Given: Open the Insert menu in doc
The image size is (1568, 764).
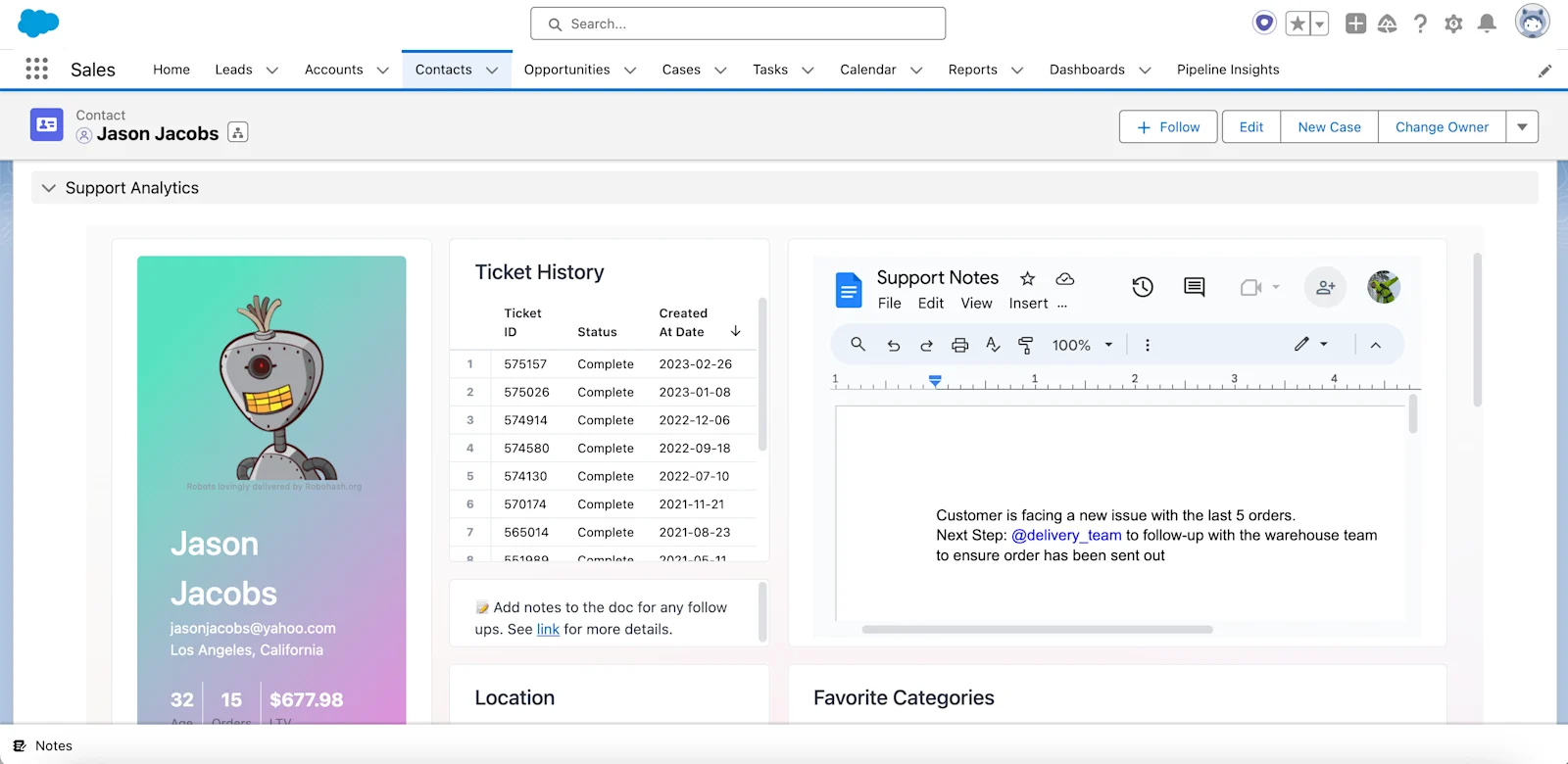Looking at the screenshot, I should [x=1028, y=304].
